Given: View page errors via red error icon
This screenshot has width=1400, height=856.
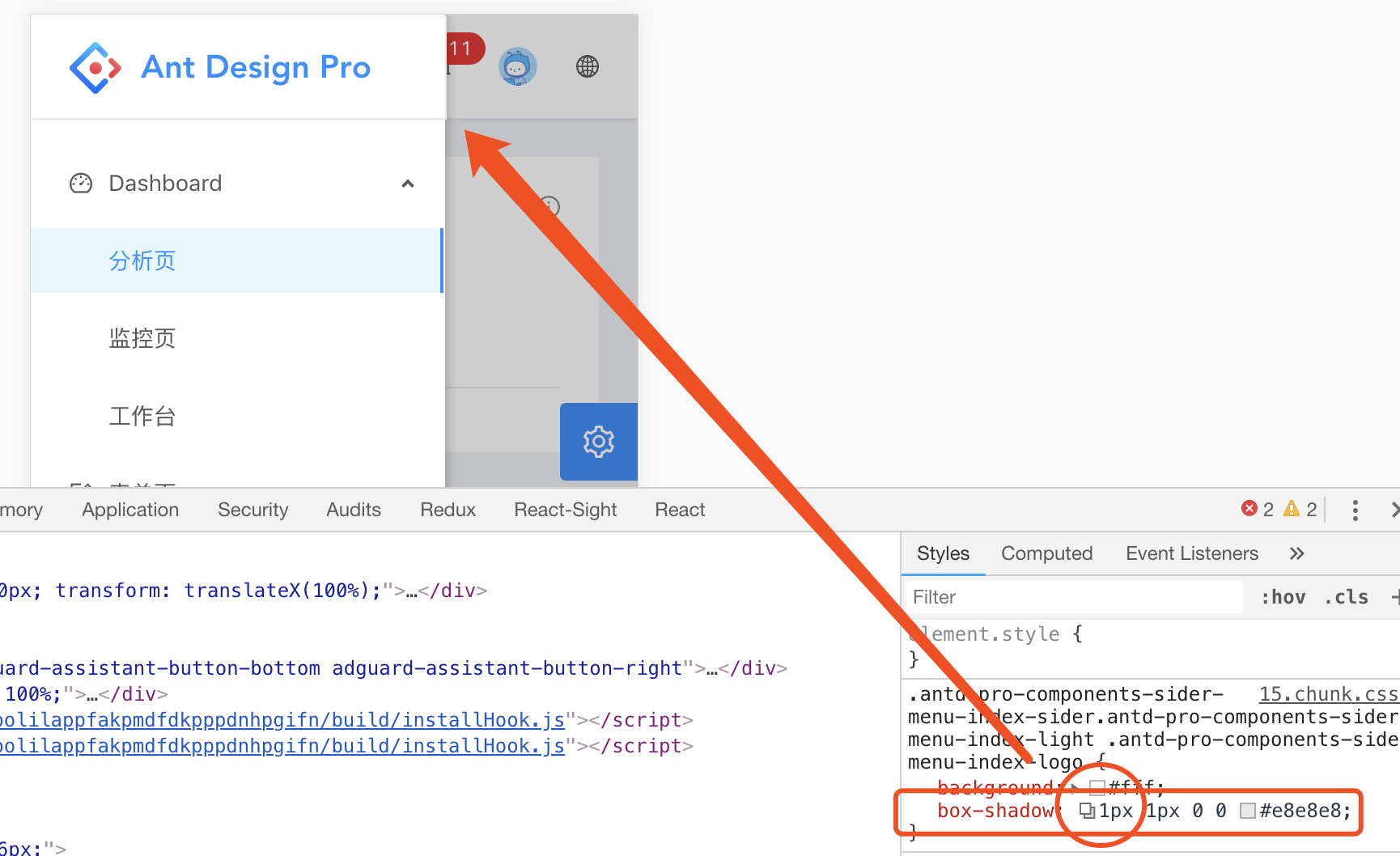Looking at the screenshot, I should pyautogui.click(x=1249, y=509).
